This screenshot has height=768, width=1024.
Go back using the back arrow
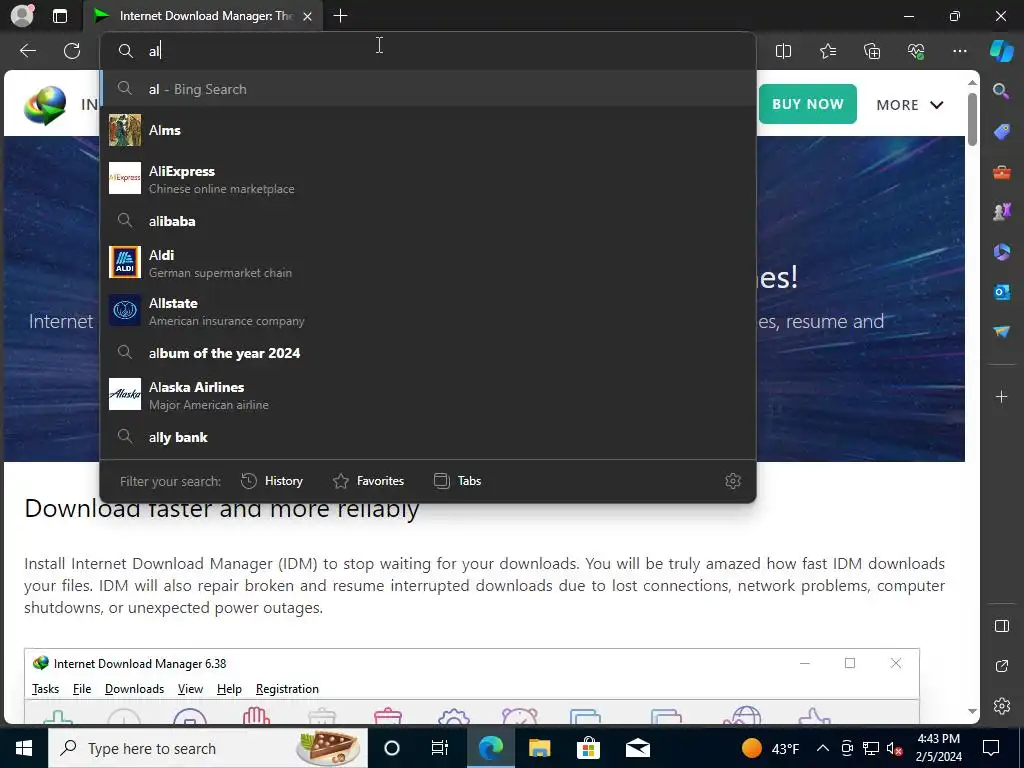click(28, 51)
